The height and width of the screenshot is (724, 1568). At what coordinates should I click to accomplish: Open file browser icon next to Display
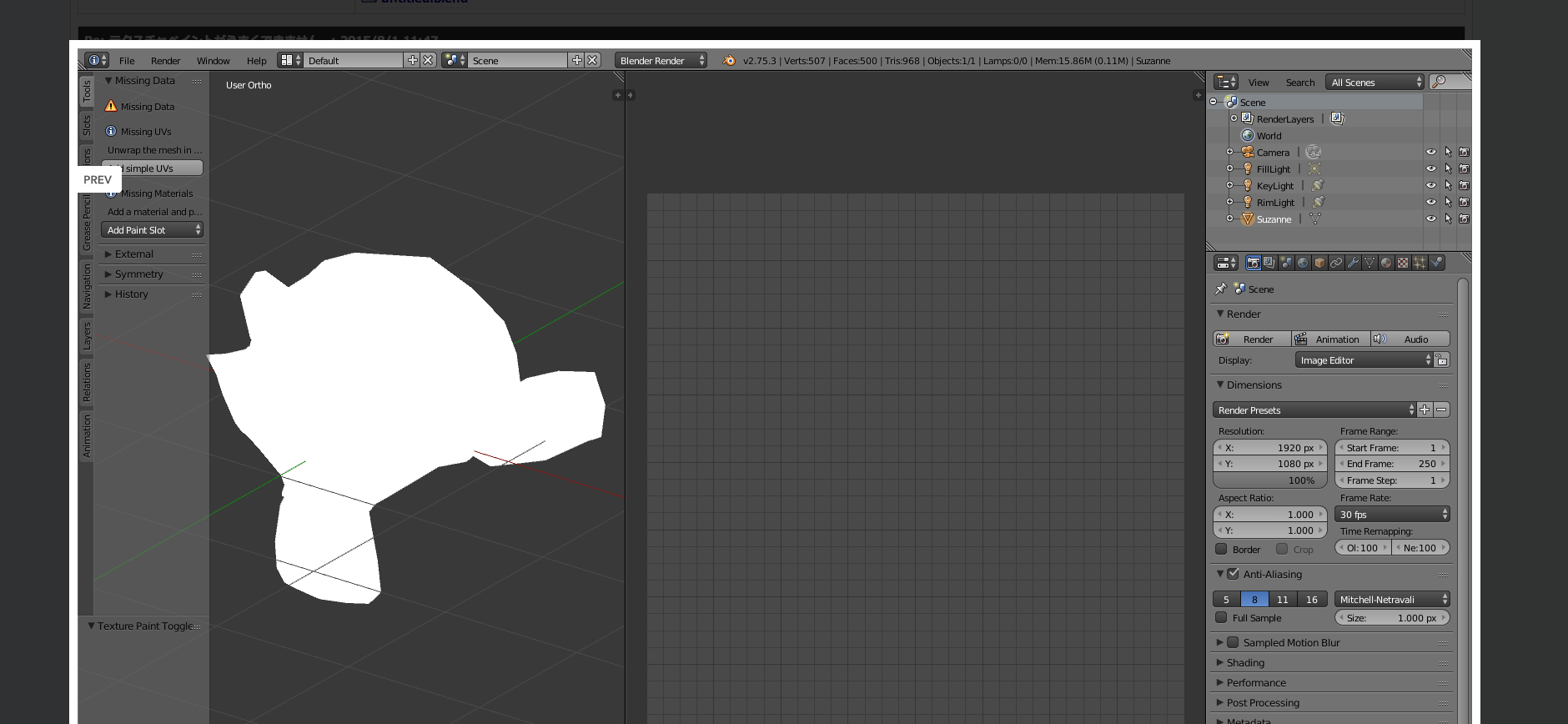point(1441,359)
